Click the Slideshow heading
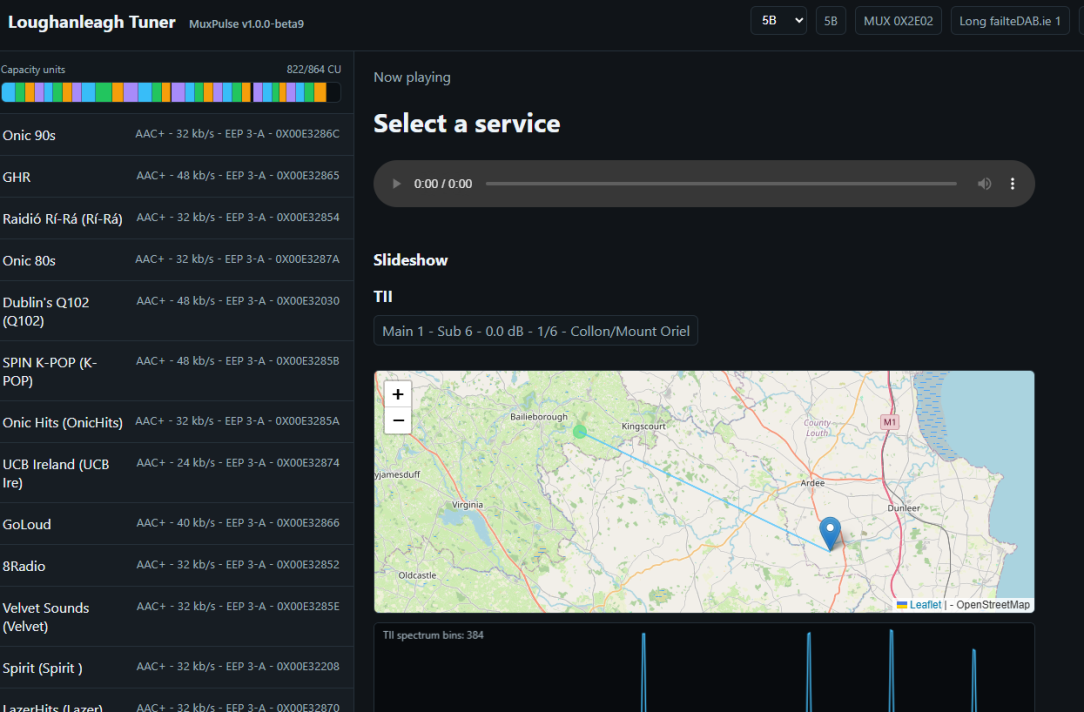Viewport: 1084px width, 712px height. click(x=411, y=260)
